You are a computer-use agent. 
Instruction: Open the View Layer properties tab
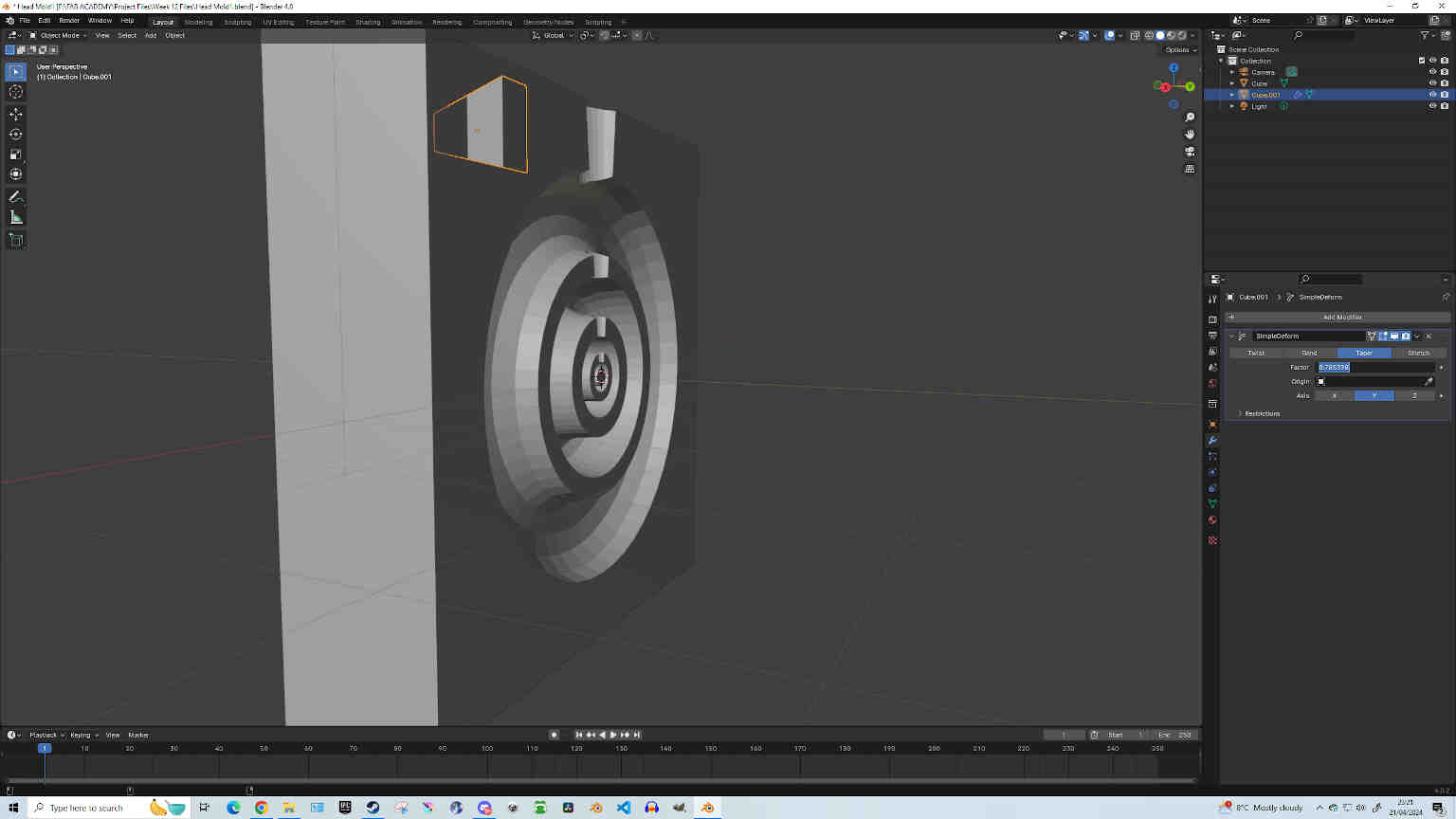pyautogui.click(x=1212, y=352)
